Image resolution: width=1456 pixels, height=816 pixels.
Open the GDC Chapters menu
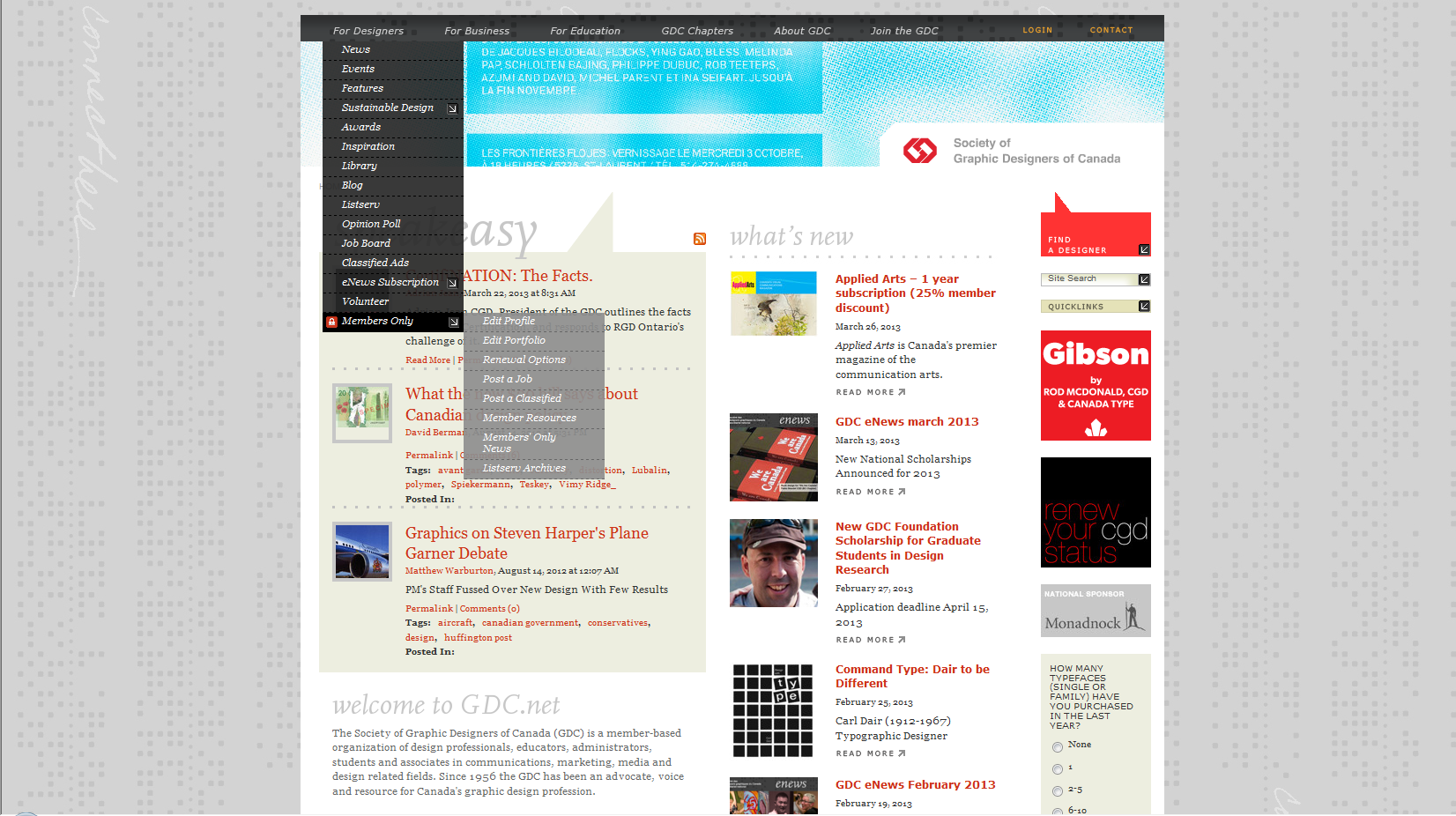tap(697, 31)
